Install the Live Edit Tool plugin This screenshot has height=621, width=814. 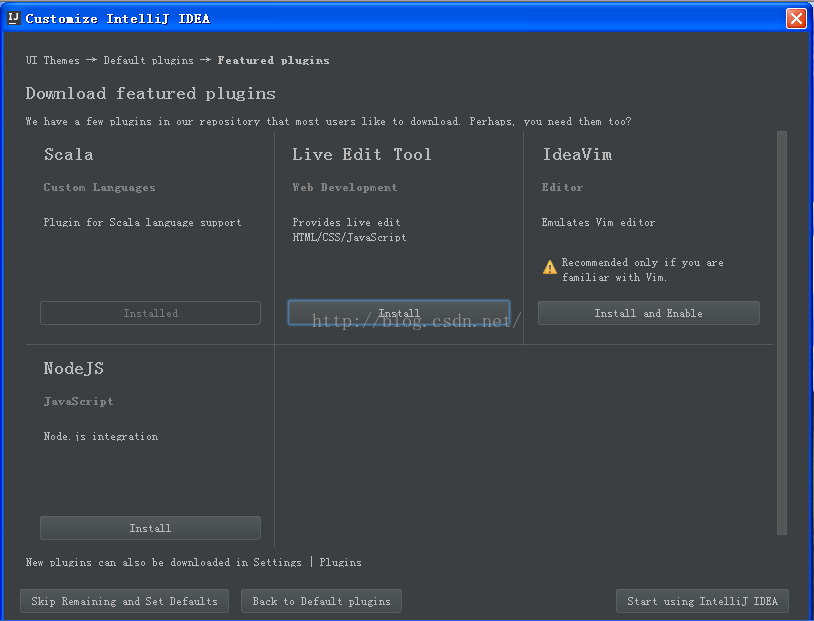pos(399,313)
